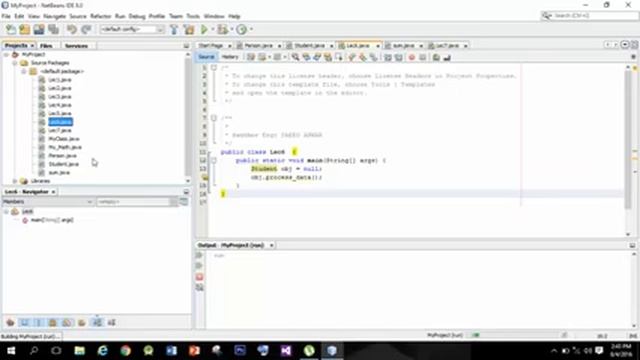Collapse the main method code fold
Screen dimensions: 640x360
(213, 160)
